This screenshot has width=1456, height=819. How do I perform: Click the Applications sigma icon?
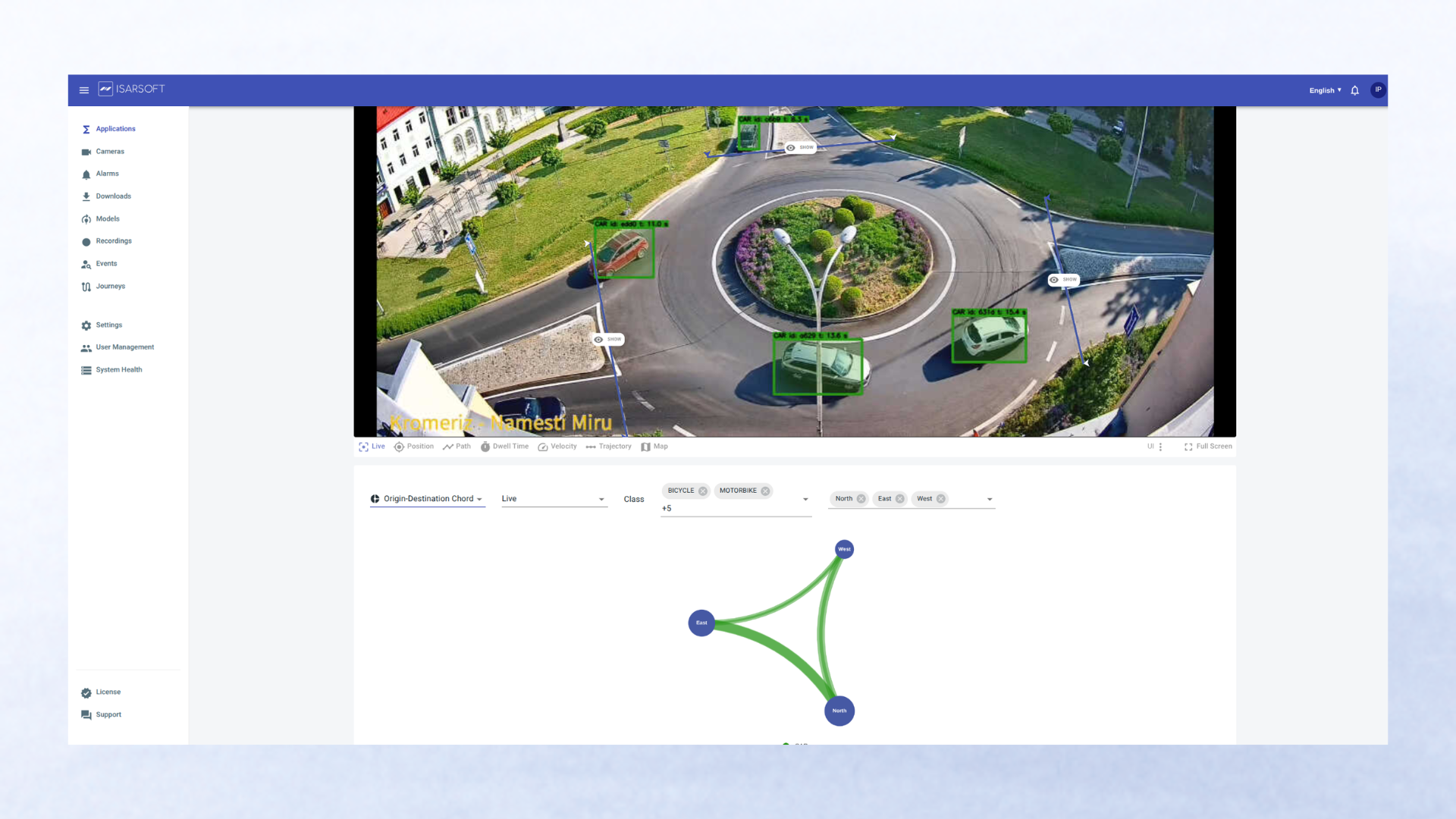[x=86, y=130]
